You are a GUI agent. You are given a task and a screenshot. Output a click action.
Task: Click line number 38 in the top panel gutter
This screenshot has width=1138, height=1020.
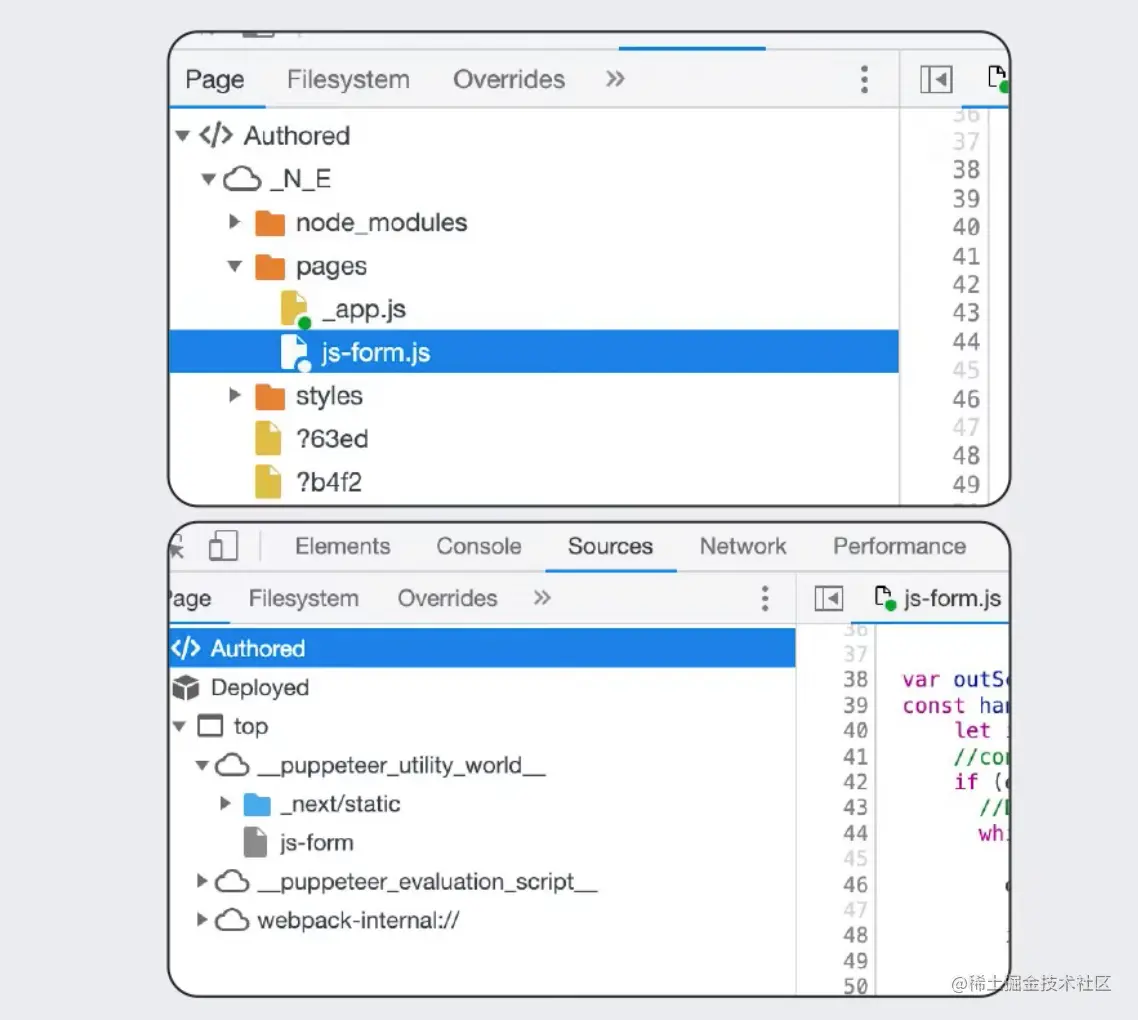click(x=966, y=170)
